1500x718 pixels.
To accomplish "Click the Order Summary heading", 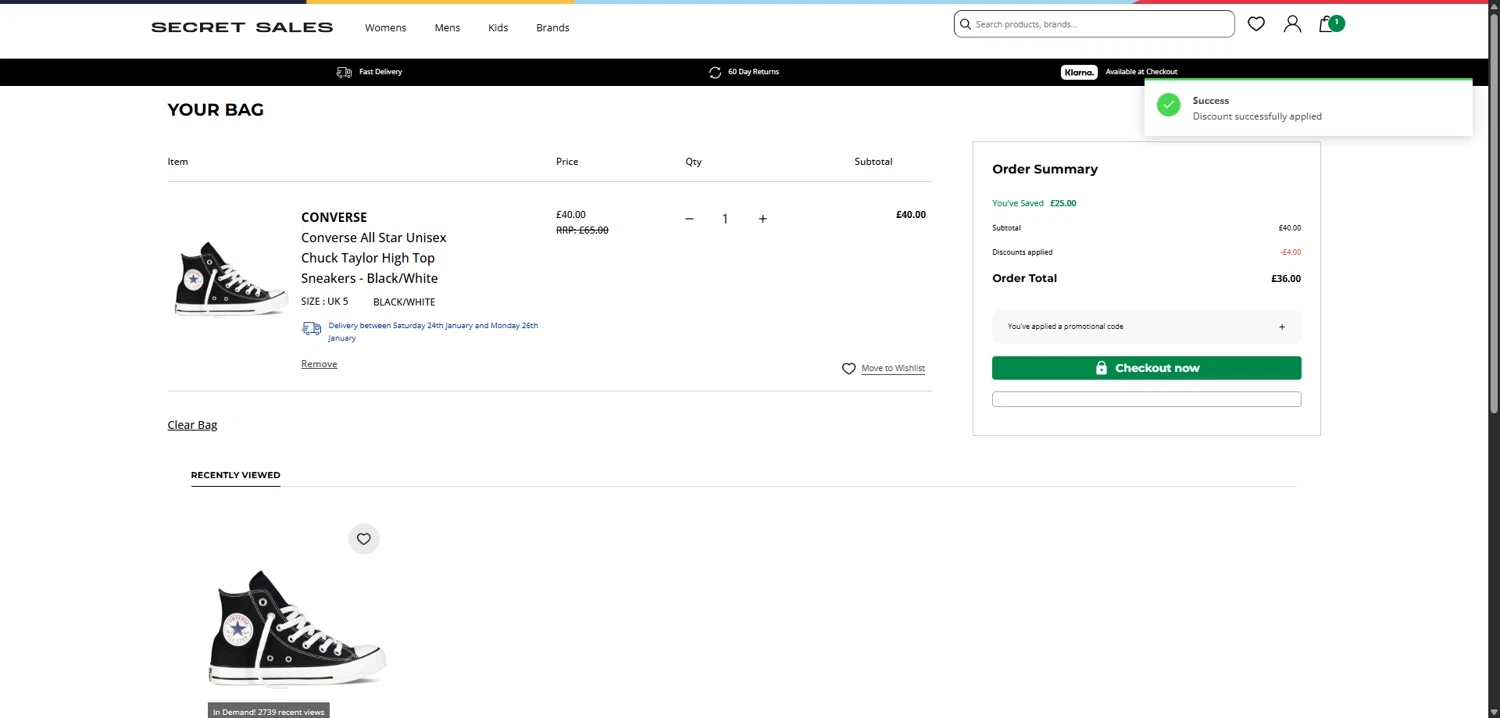I will tap(1045, 169).
